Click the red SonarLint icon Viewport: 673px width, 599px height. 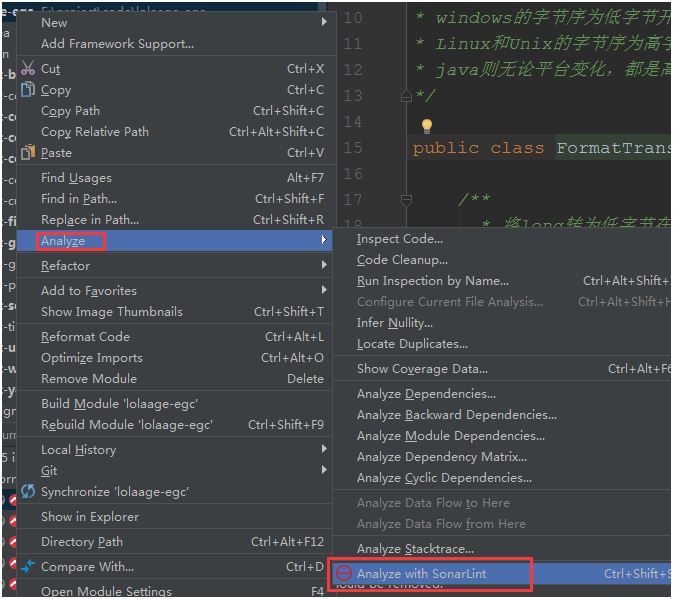(343, 573)
